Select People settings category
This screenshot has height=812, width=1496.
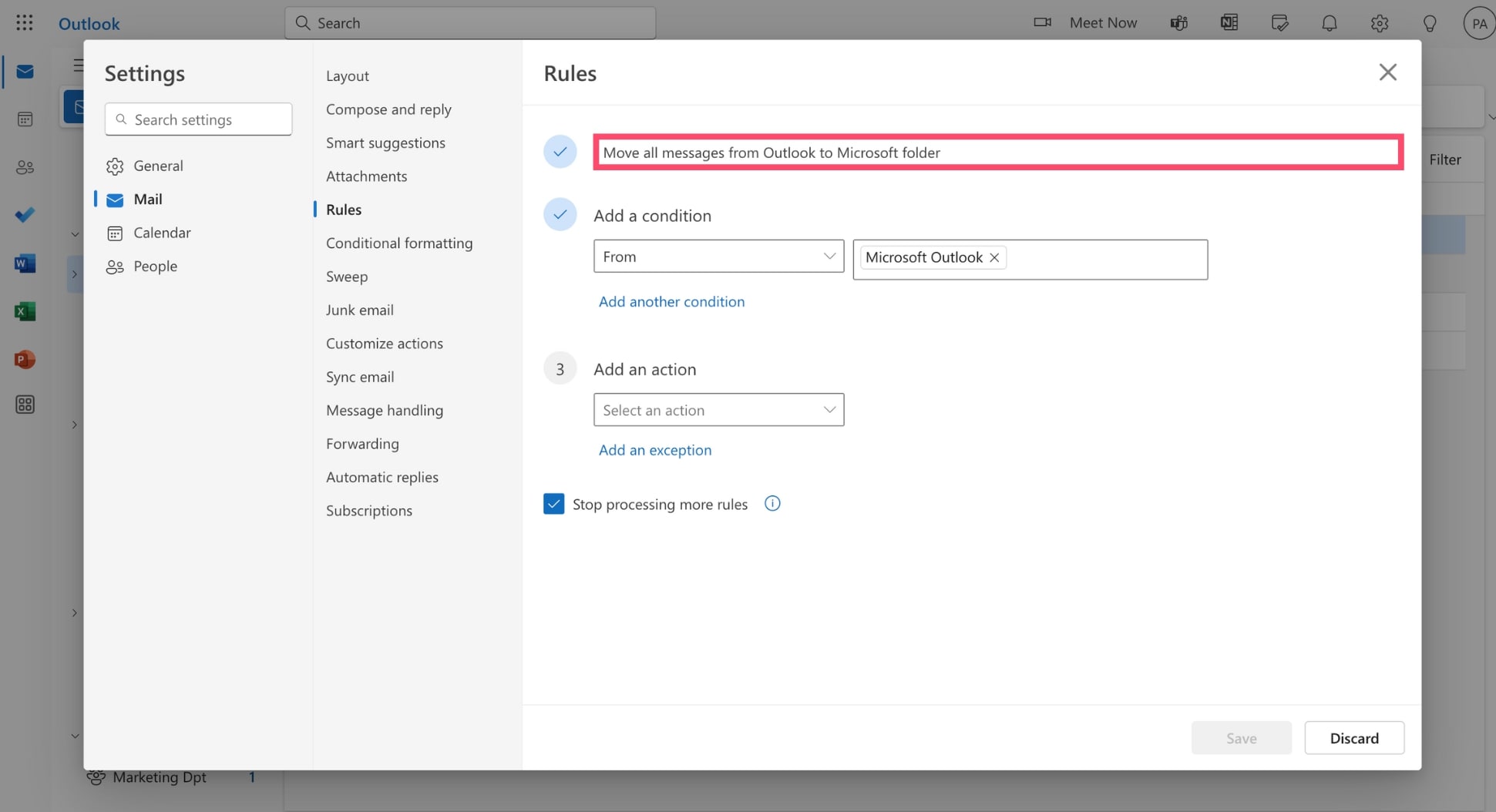(142, 267)
